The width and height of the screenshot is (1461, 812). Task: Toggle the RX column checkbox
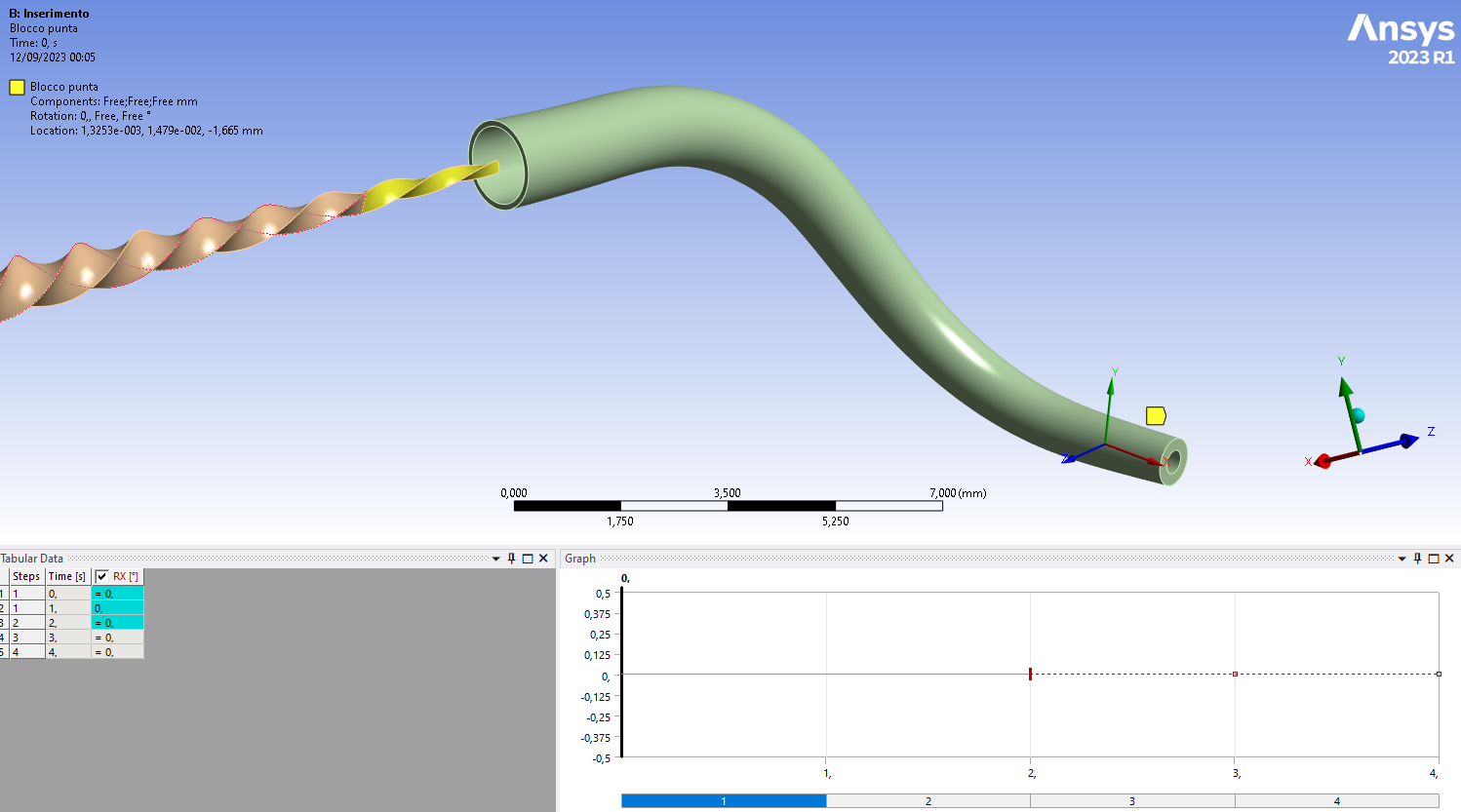click(x=102, y=576)
